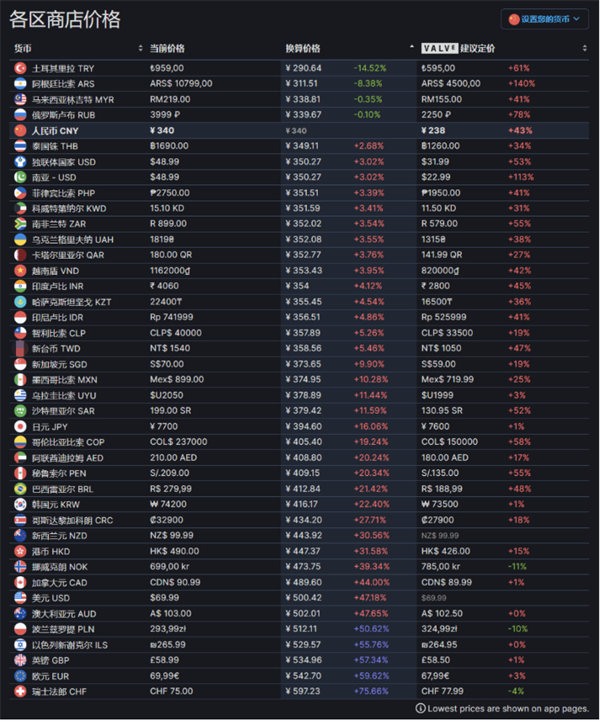Click the 各区商店价格 section title

[x=65, y=20]
